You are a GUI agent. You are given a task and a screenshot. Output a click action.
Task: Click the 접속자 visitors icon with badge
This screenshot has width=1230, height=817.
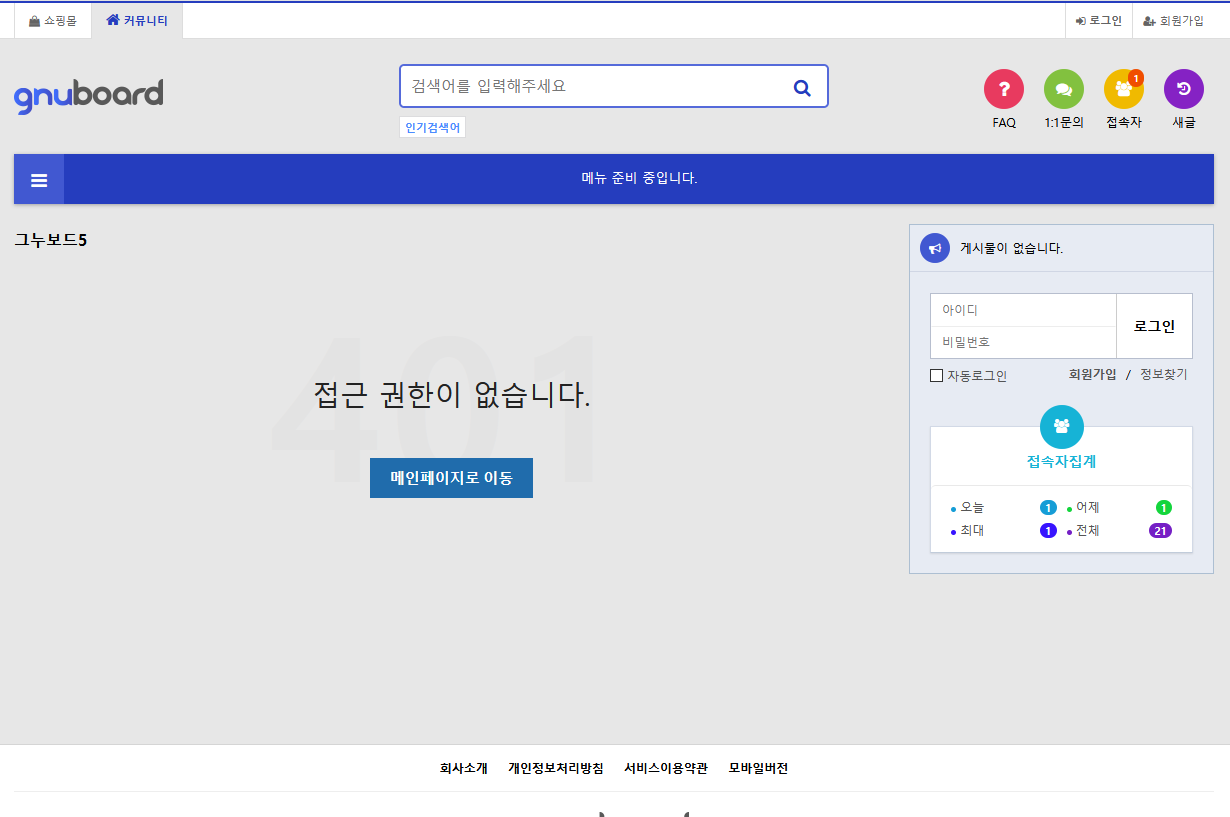tap(1124, 88)
